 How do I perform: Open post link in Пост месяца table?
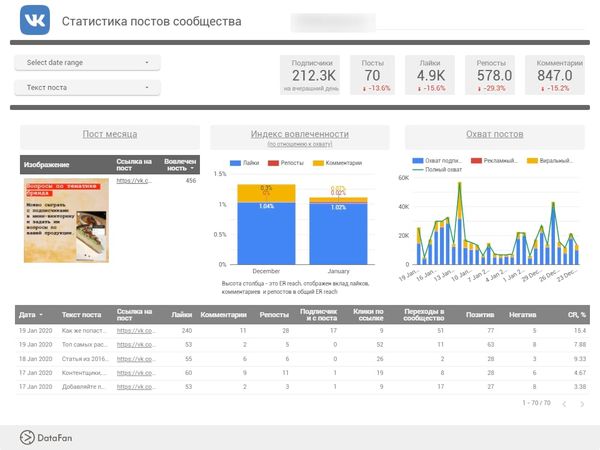(132, 181)
